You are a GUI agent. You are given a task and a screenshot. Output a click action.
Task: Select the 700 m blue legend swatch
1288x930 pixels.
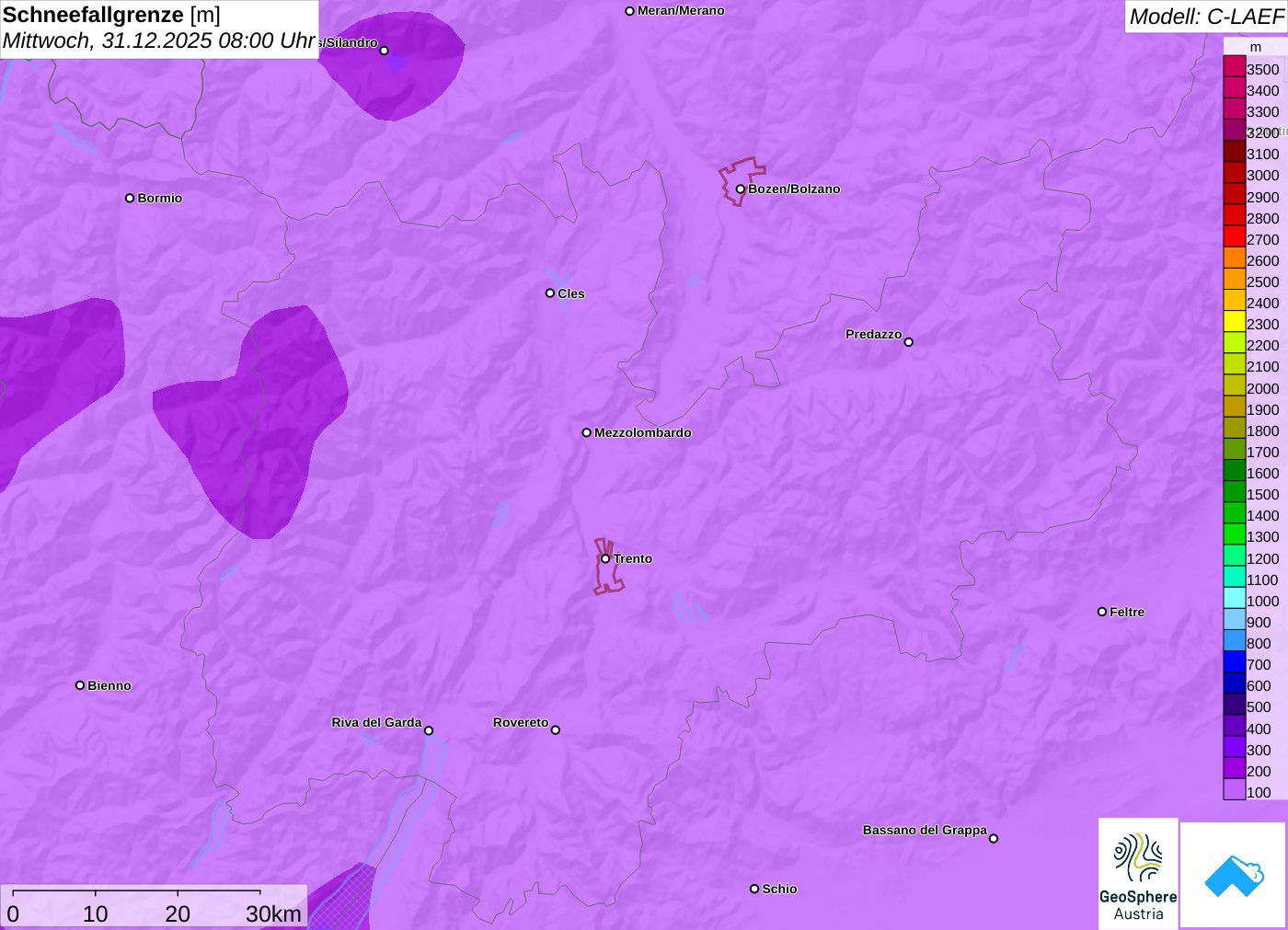(x=1235, y=661)
